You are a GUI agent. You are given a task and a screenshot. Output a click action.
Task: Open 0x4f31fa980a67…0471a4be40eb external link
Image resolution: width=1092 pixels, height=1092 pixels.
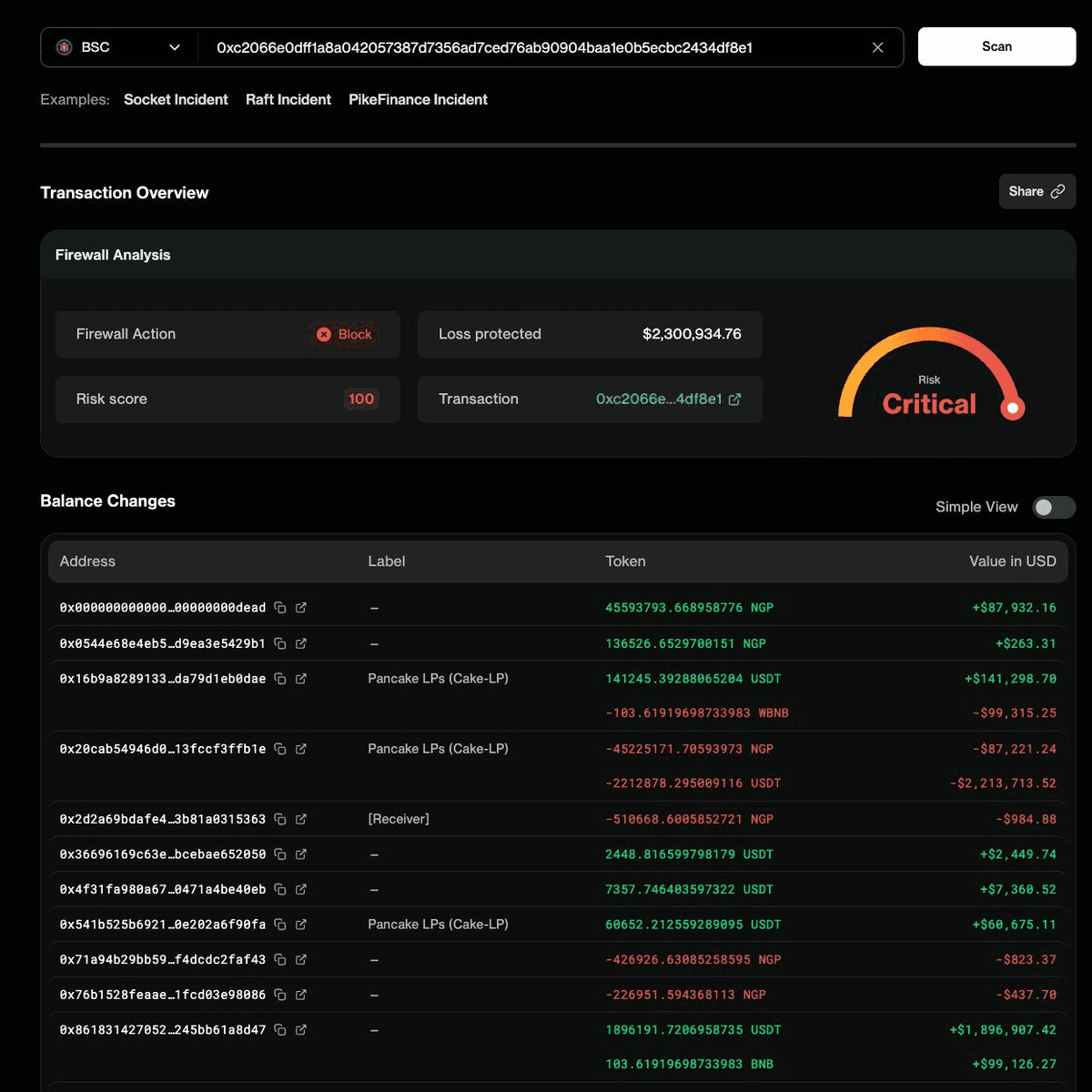coord(301,889)
